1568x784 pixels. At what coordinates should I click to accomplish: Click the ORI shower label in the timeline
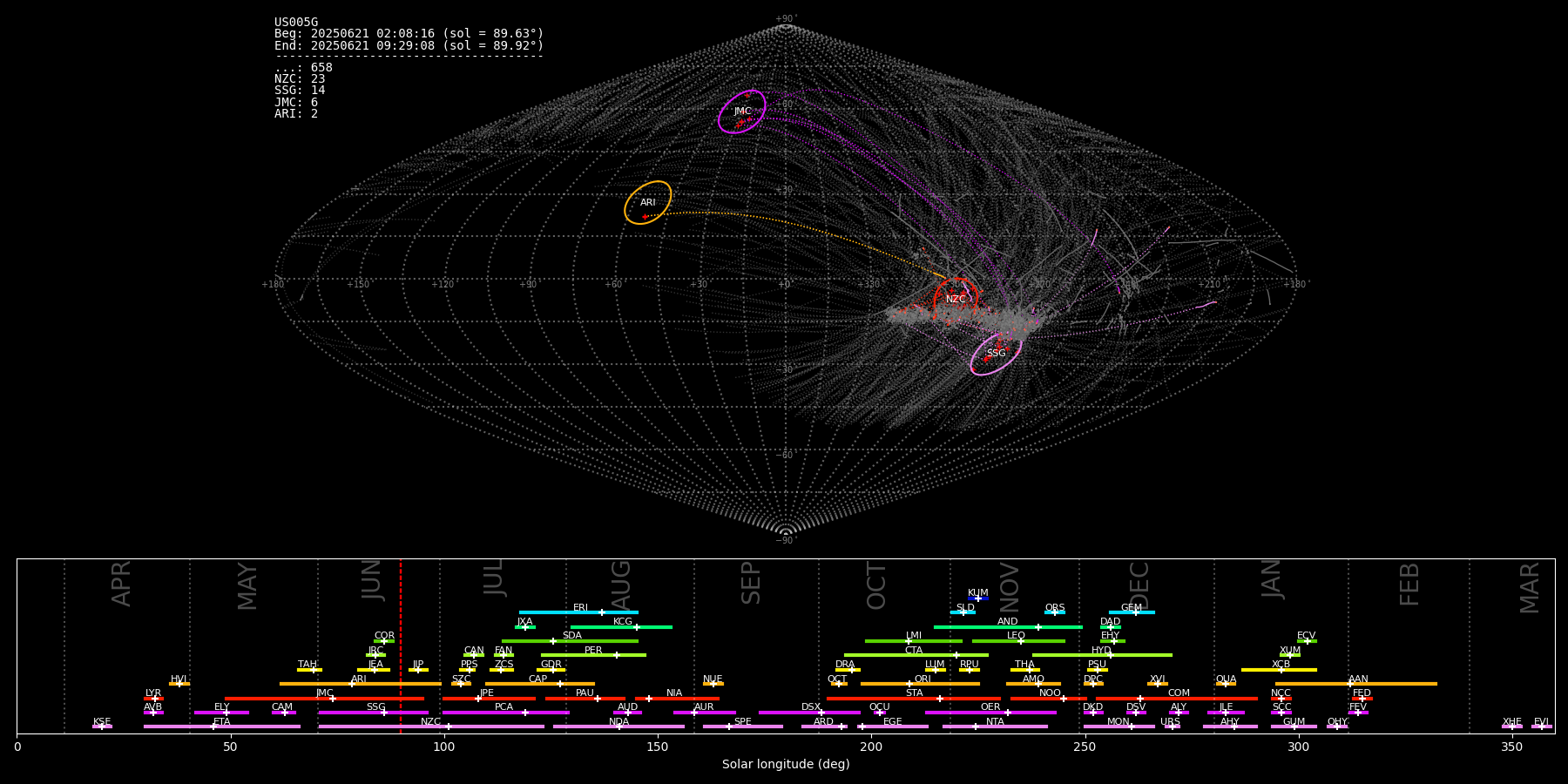tap(923, 679)
